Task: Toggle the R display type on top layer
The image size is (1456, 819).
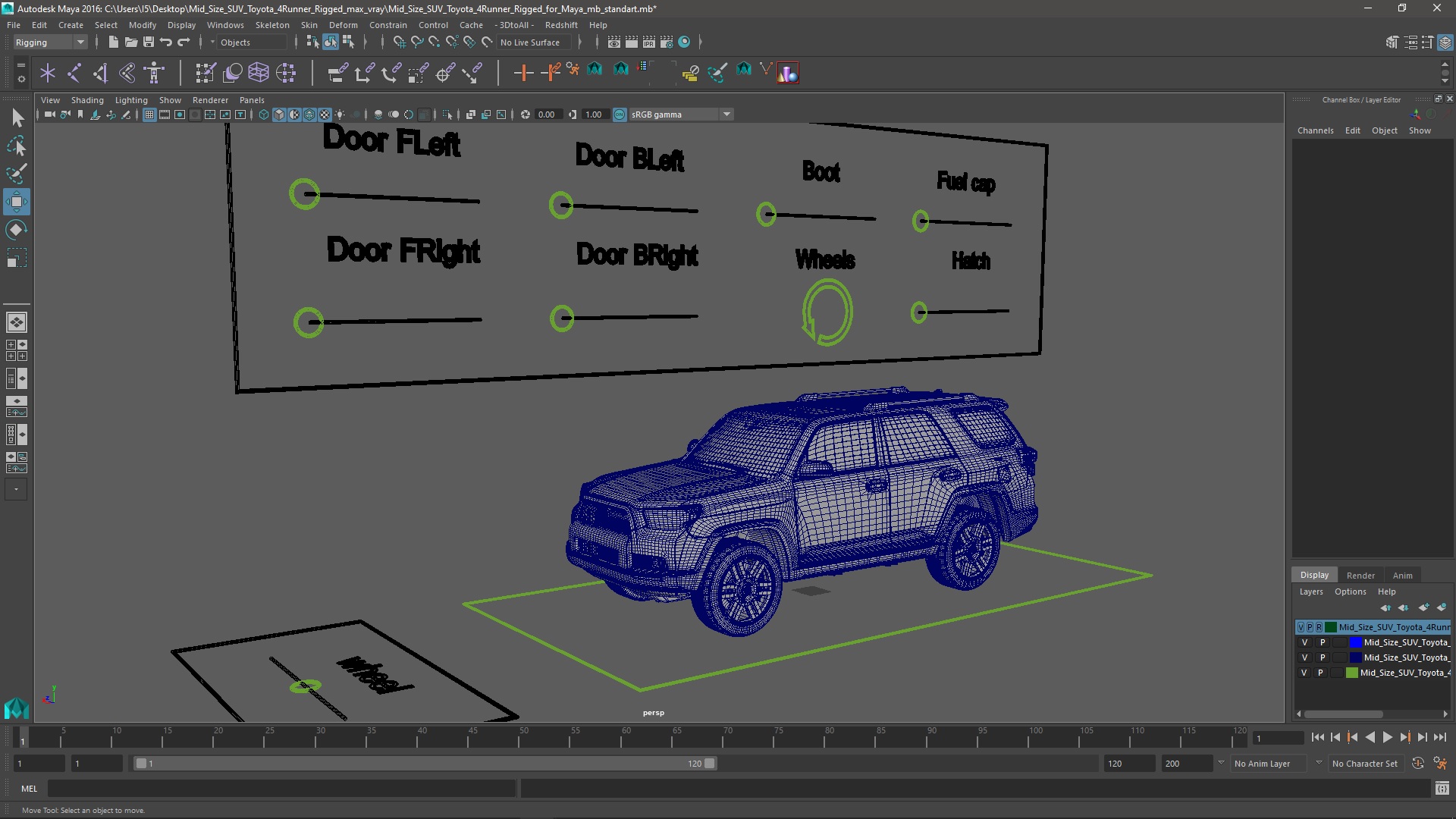Action: tap(1319, 627)
